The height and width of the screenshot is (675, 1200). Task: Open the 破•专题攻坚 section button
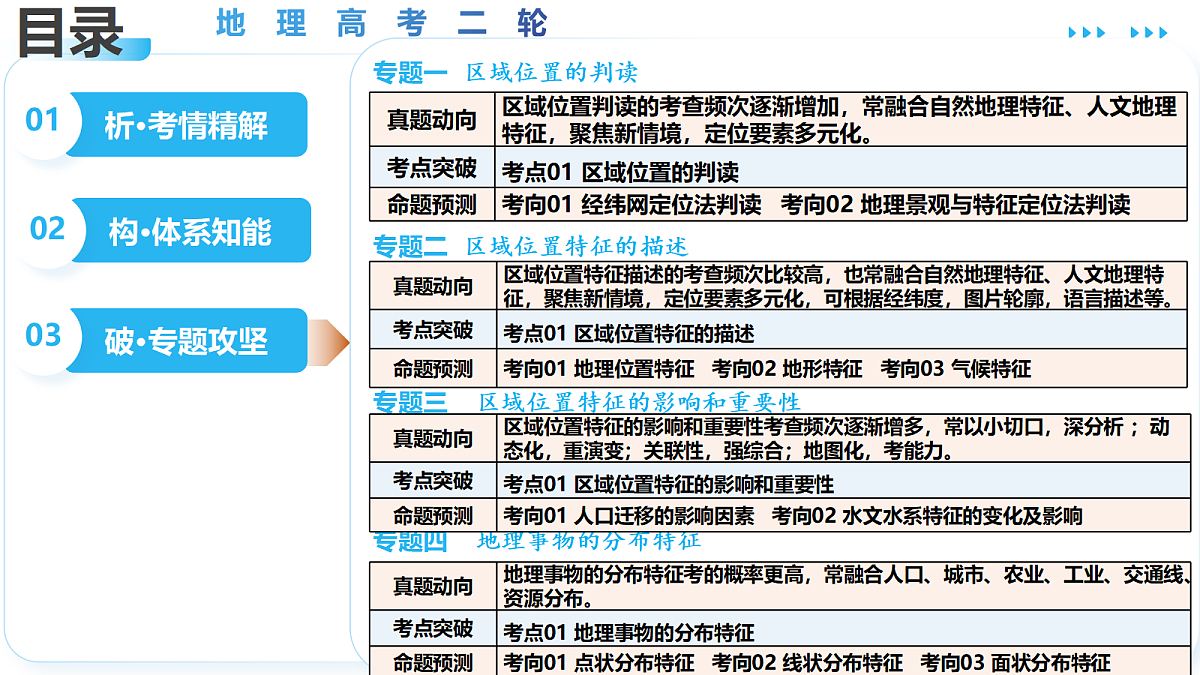click(x=187, y=341)
